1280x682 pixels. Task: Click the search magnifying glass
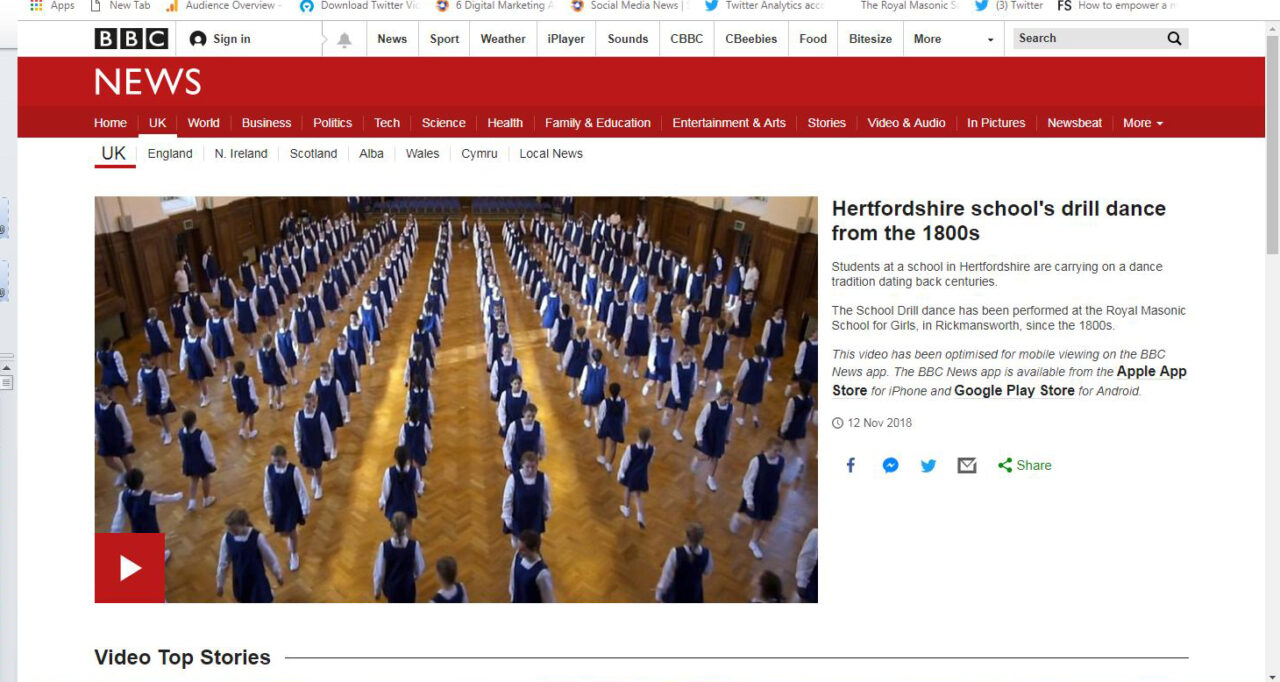point(1173,37)
